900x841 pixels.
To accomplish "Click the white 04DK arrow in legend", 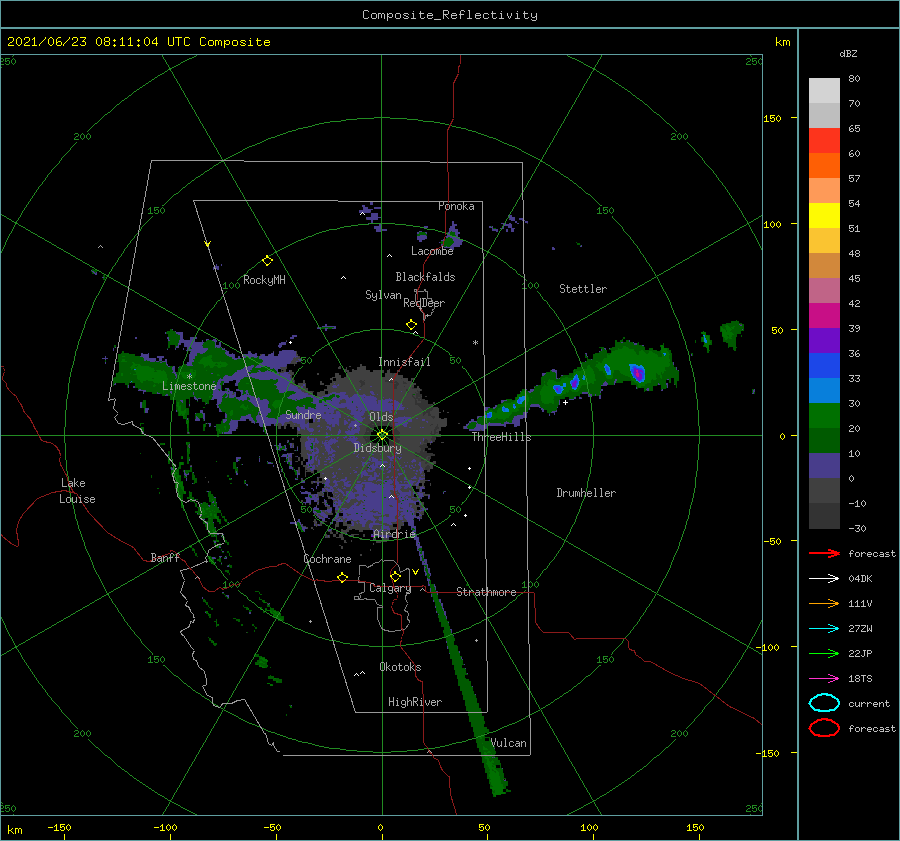I will coord(824,579).
